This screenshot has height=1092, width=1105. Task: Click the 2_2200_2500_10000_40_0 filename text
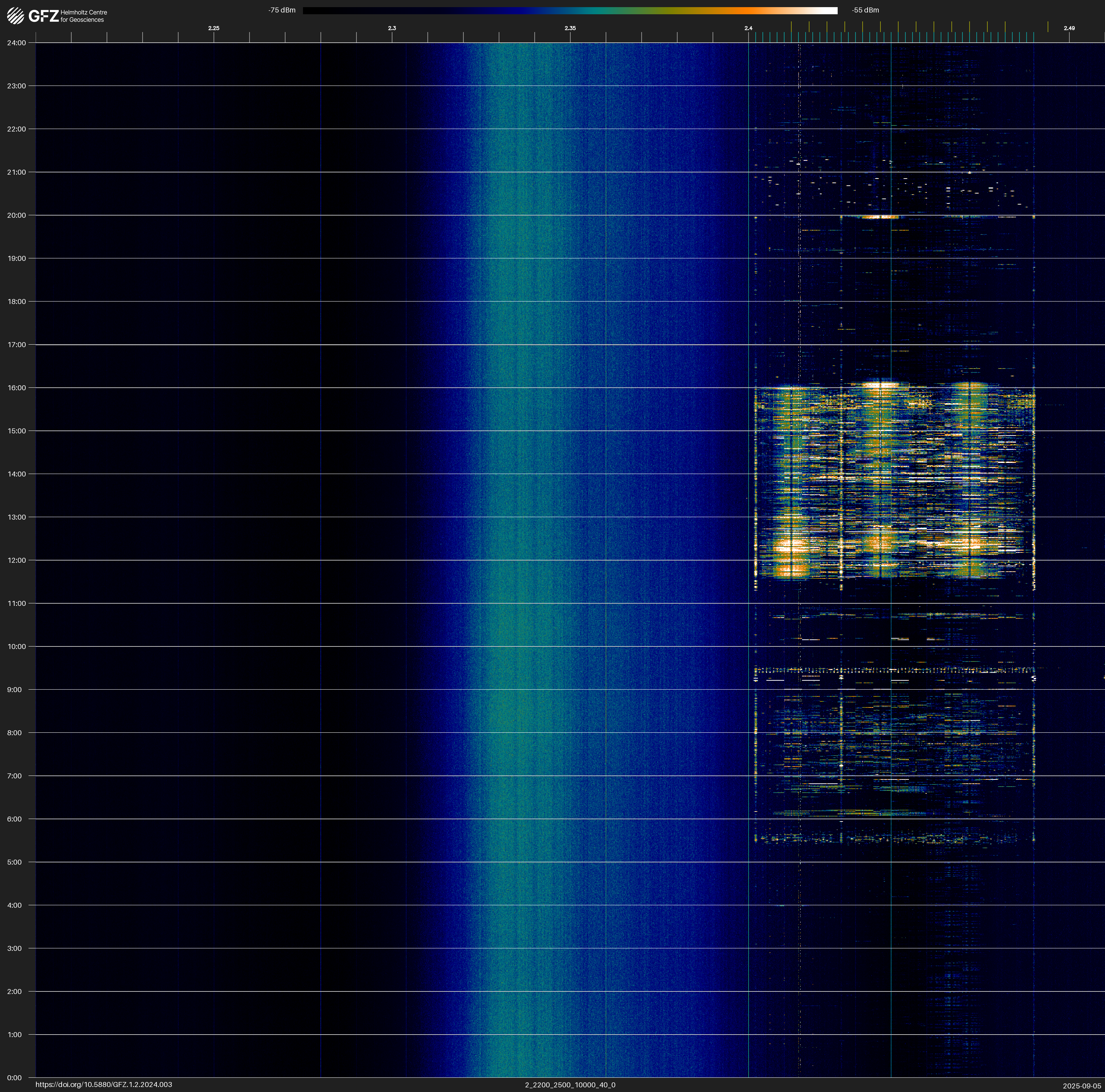[570, 1085]
